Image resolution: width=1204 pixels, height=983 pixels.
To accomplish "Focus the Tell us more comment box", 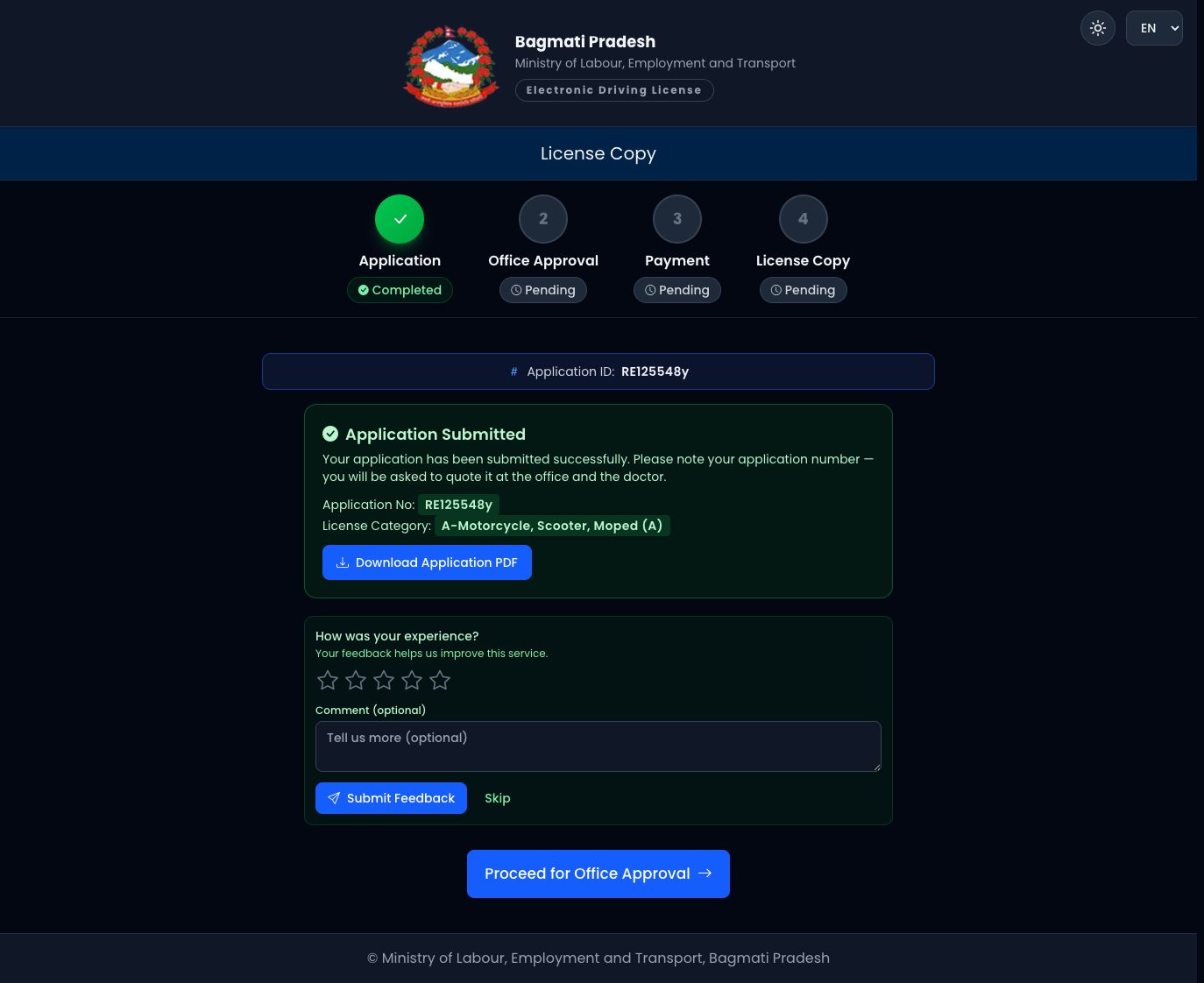I will point(598,746).
